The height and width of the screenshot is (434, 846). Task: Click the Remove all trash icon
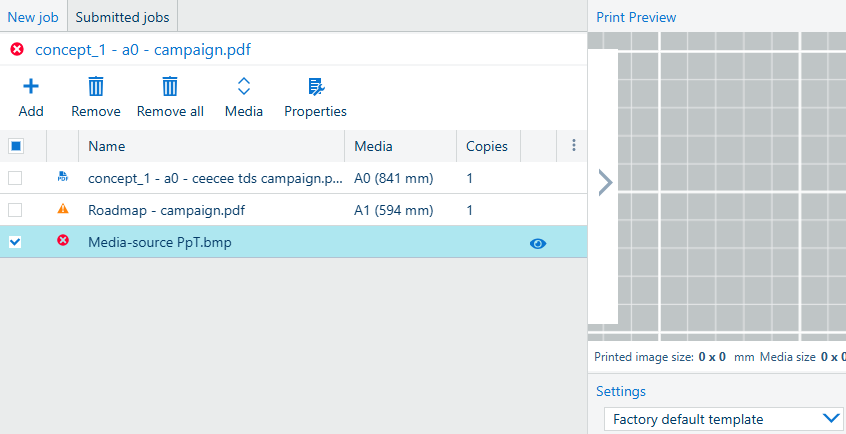tap(170, 86)
